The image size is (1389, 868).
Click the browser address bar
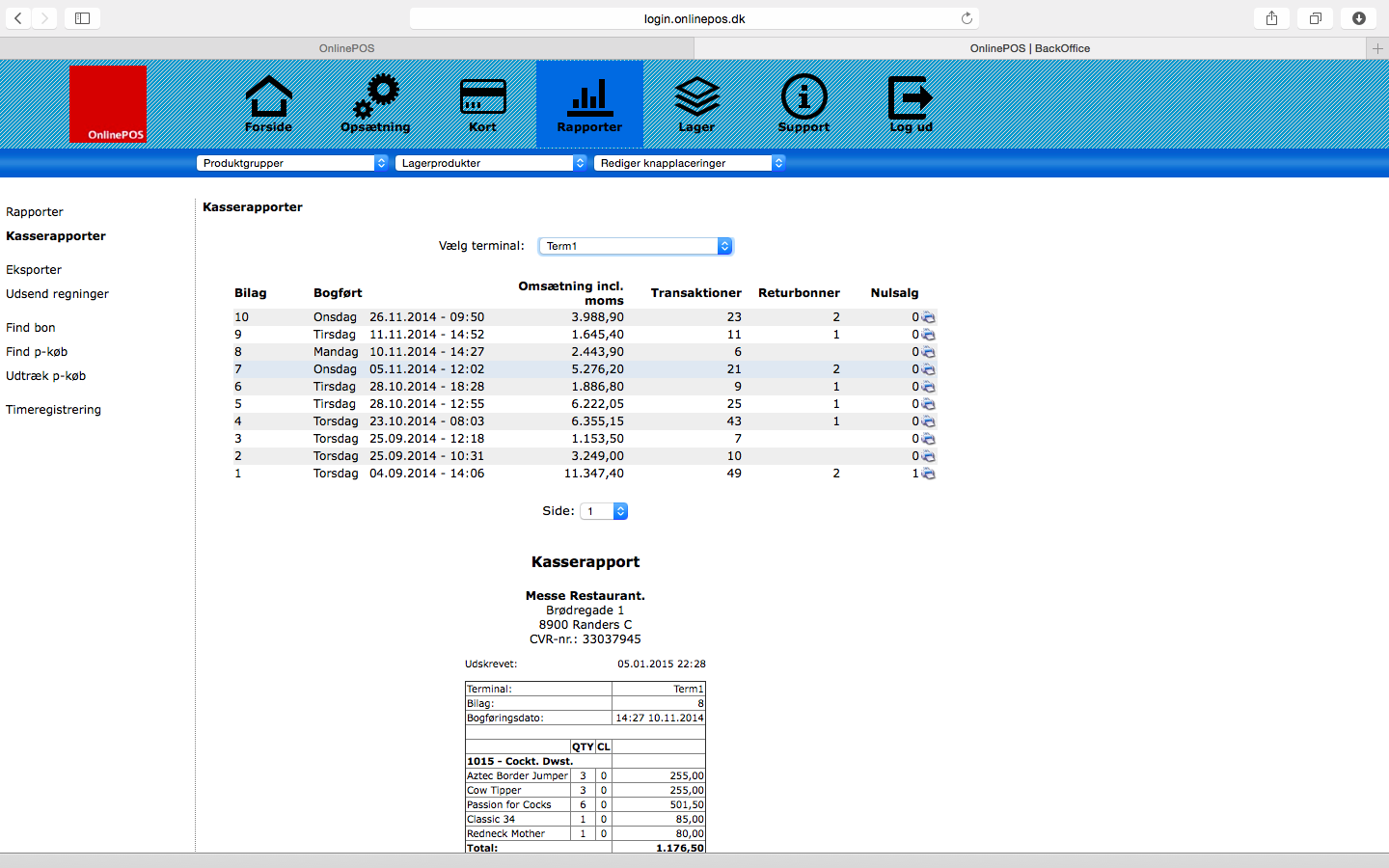pyautogui.click(x=694, y=18)
